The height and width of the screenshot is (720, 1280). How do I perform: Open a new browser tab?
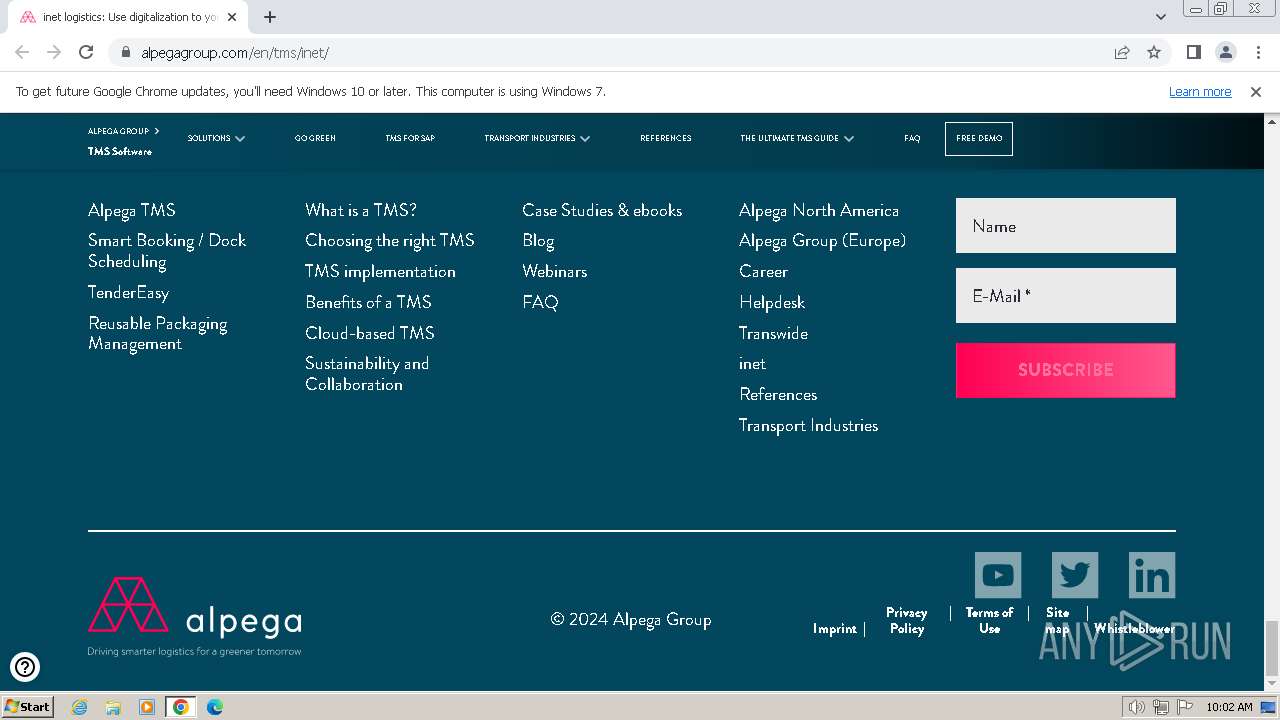270,17
